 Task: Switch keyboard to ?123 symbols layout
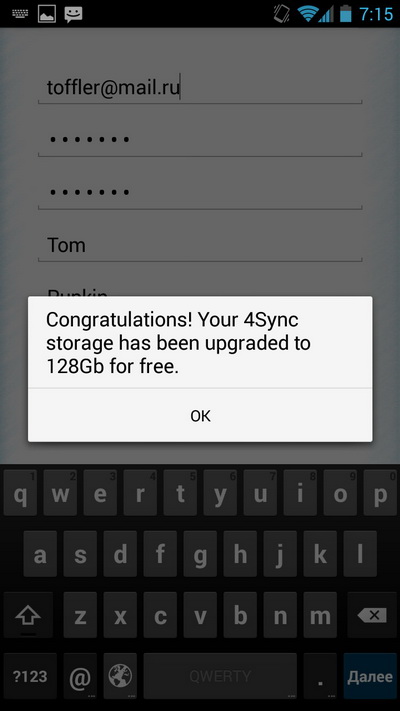pyautogui.click(x=30, y=677)
